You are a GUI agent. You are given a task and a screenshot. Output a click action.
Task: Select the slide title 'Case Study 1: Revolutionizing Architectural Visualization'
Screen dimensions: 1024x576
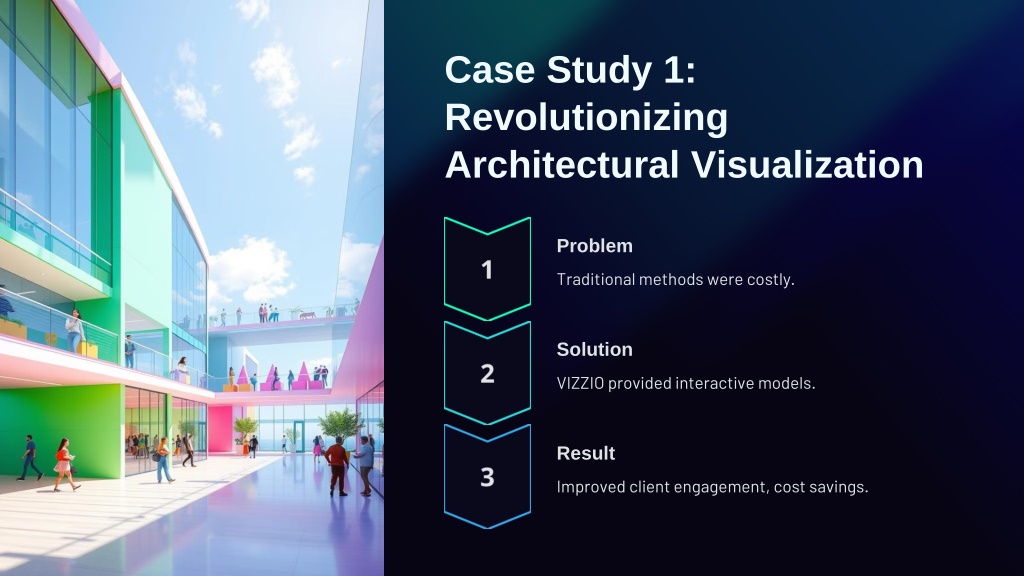point(684,117)
